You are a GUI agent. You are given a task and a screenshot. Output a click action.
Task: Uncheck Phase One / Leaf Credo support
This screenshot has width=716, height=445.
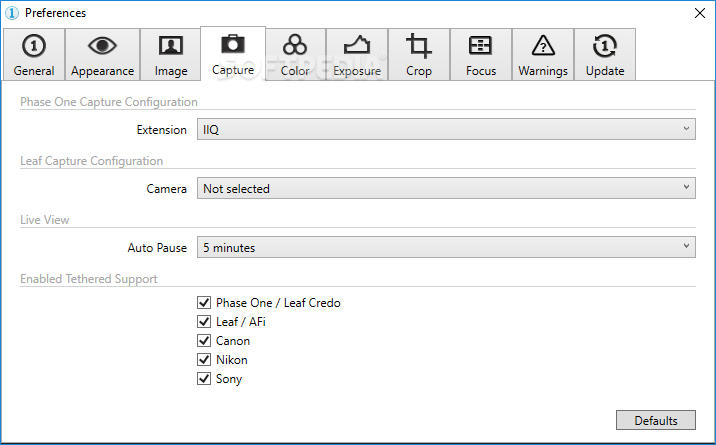click(x=204, y=303)
